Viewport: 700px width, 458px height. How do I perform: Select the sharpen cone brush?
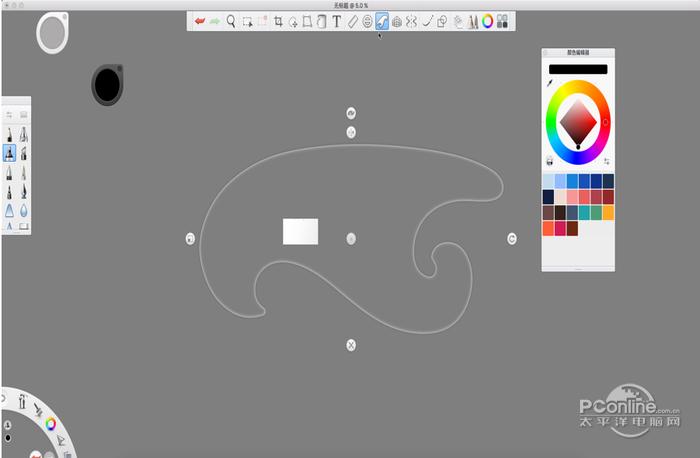9,210
